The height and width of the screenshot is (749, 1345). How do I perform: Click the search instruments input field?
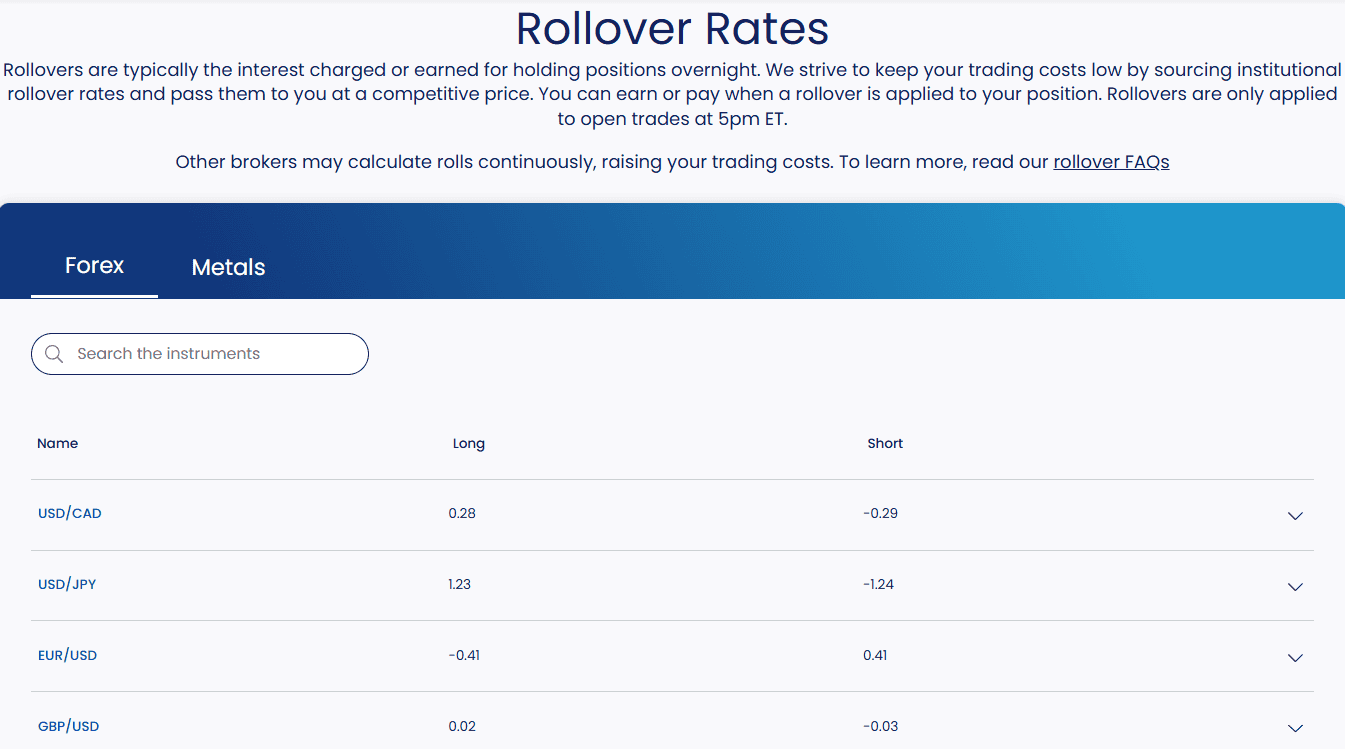point(199,353)
